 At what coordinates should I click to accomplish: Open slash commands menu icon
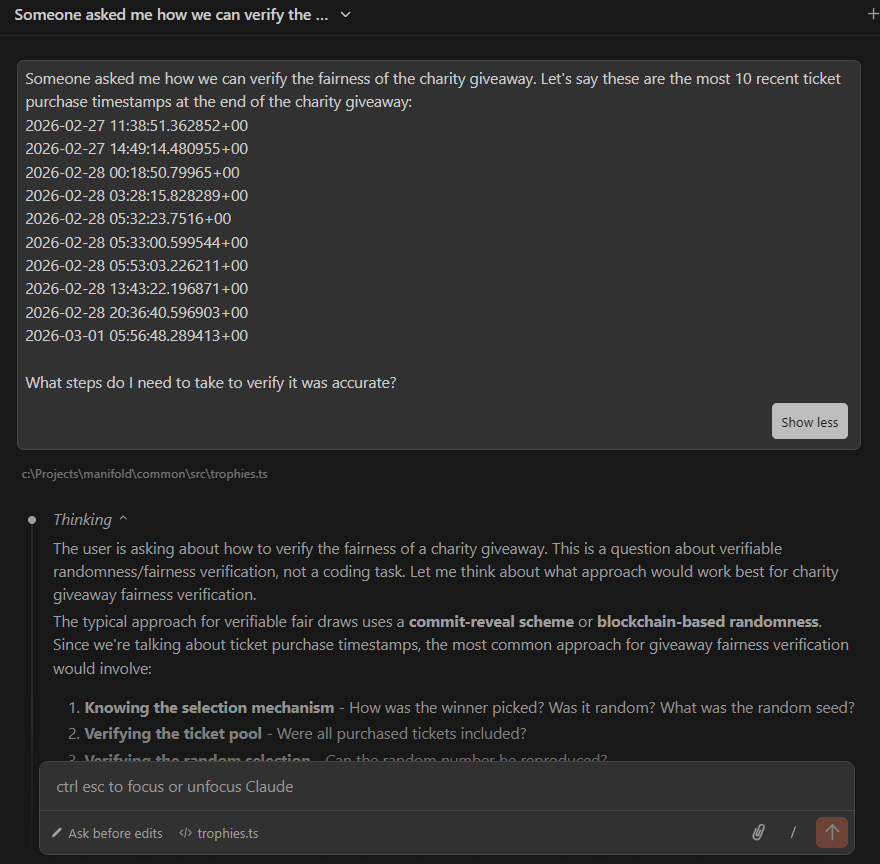click(793, 832)
